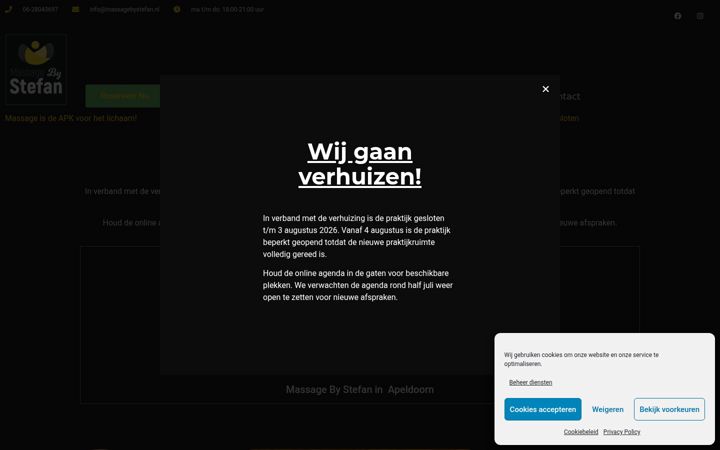
Task: Open 'Bekijk voorkeuren' cookie preferences
Action: [x=669, y=409]
